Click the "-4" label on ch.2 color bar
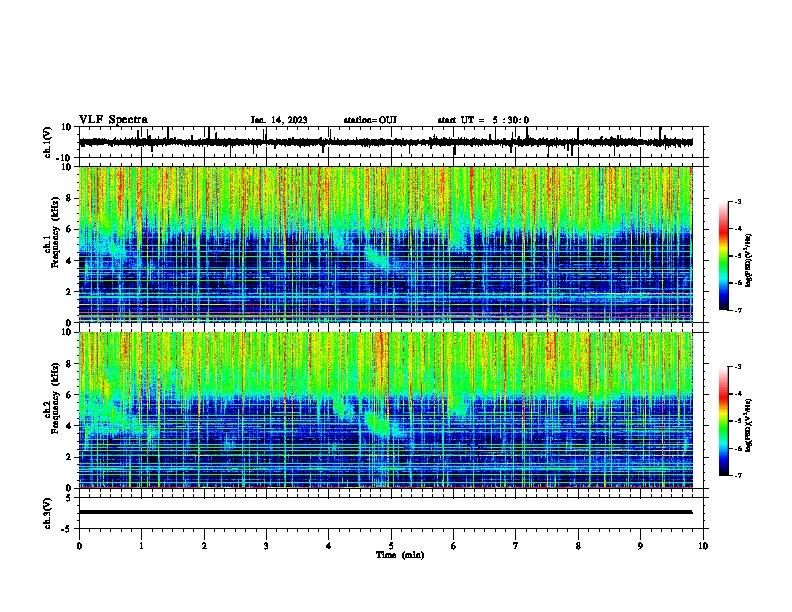The width and height of the screenshot is (792, 612). click(x=737, y=394)
